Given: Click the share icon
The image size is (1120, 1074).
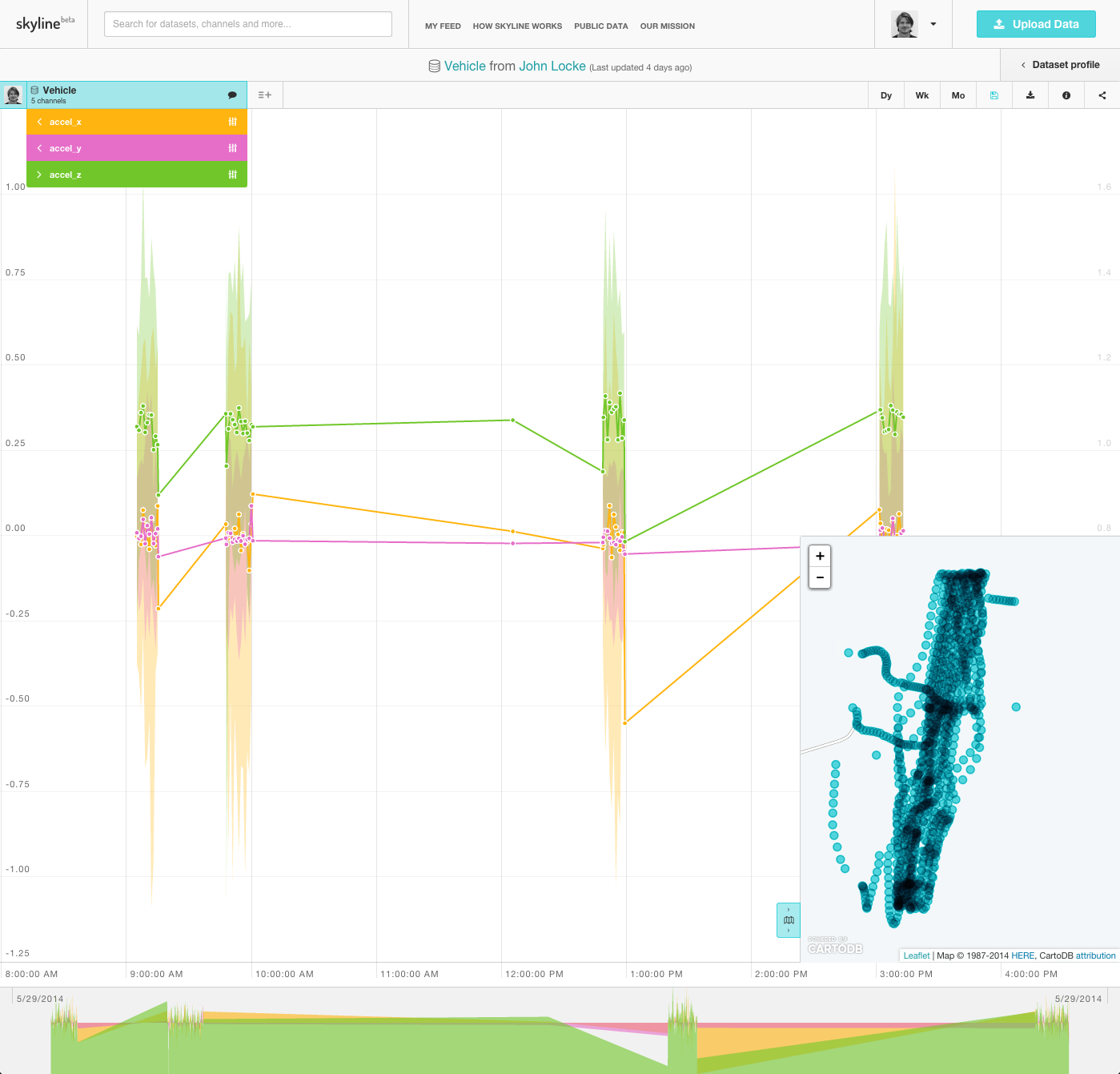Looking at the screenshot, I should pyautogui.click(x=1102, y=95).
